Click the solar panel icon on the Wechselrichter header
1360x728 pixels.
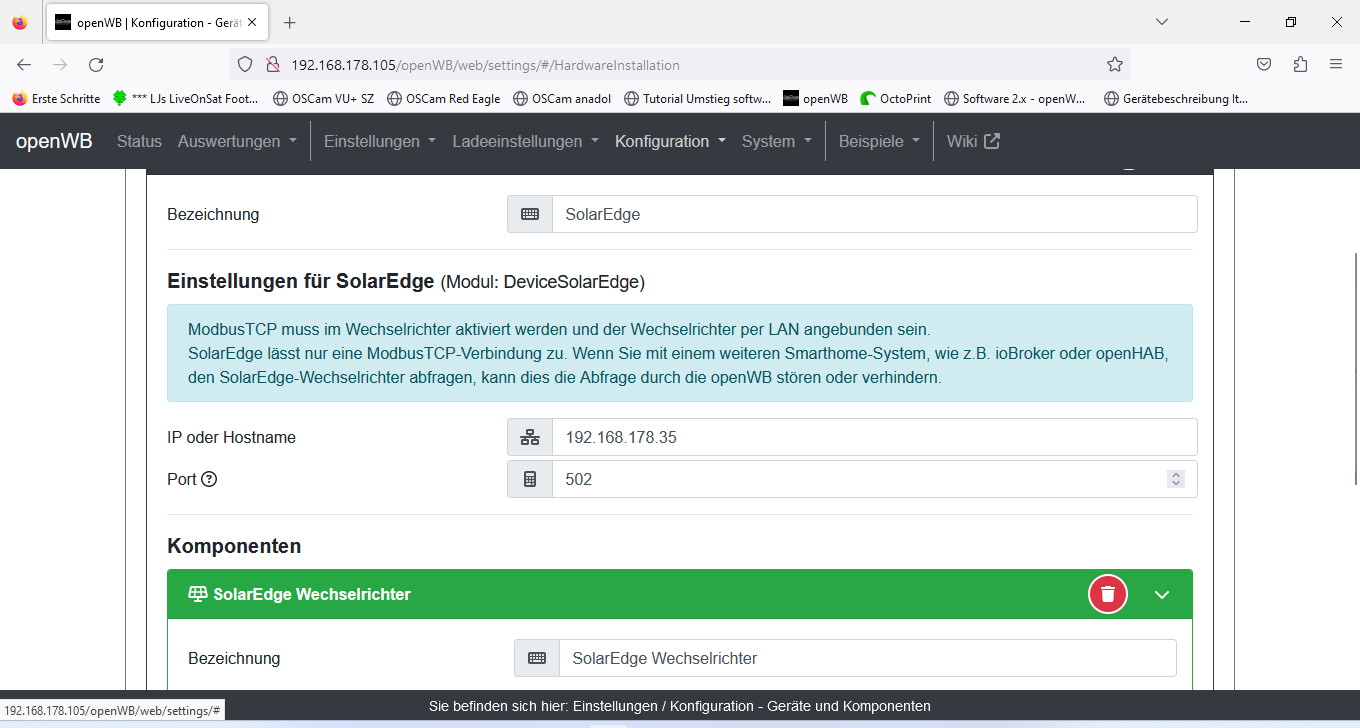pyautogui.click(x=197, y=594)
